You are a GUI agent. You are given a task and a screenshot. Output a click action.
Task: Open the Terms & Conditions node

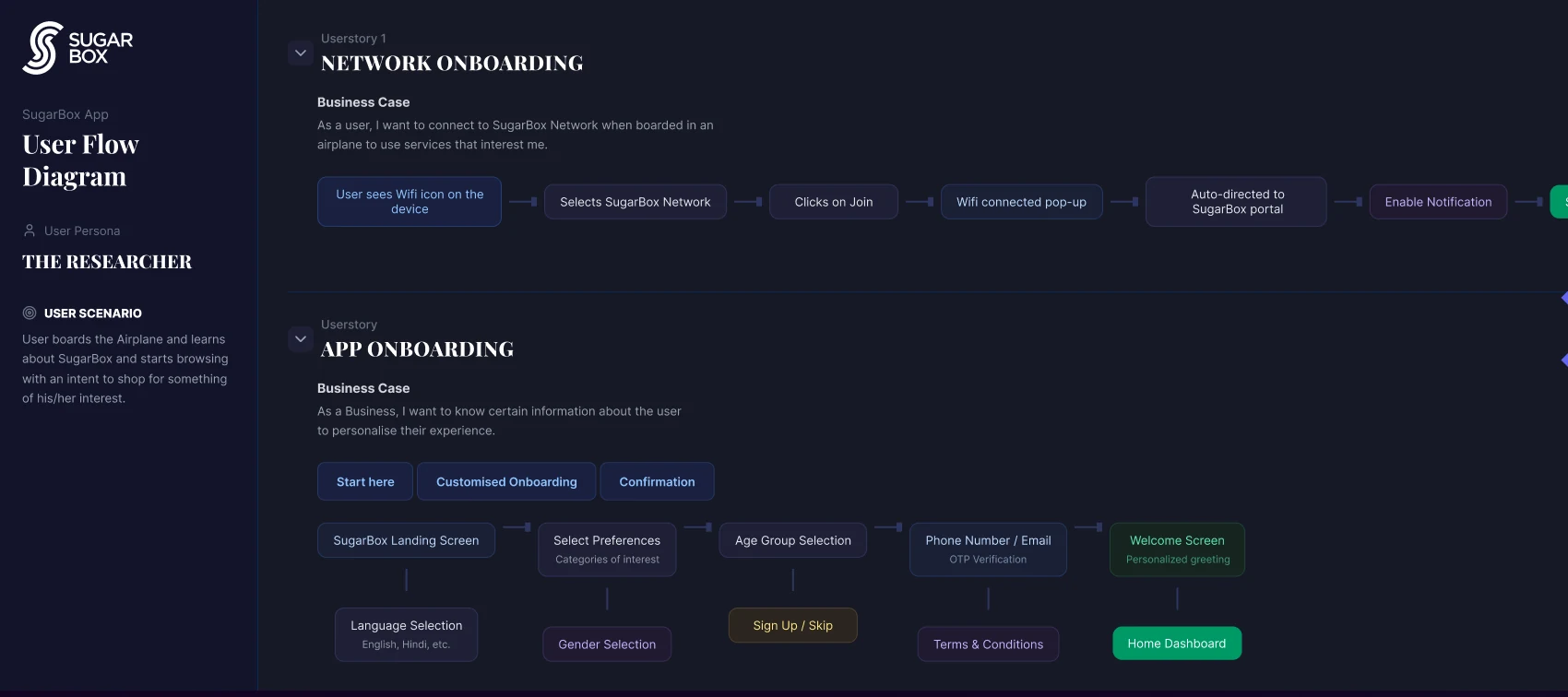point(988,644)
